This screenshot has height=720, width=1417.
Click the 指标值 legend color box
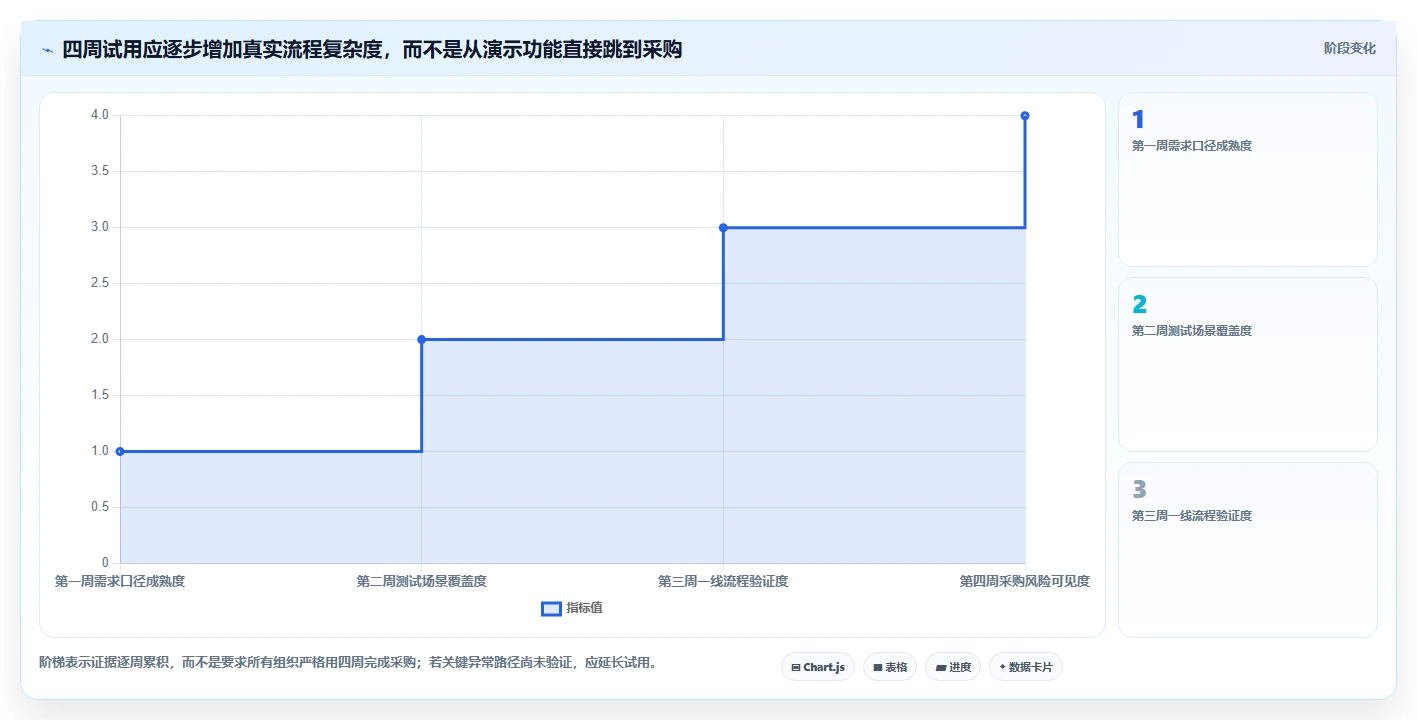click(551, 608)
